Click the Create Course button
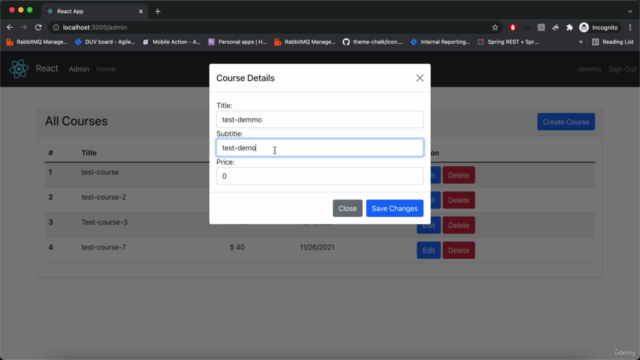The width and height of the screenshot is (640, 360). (566, 122)
